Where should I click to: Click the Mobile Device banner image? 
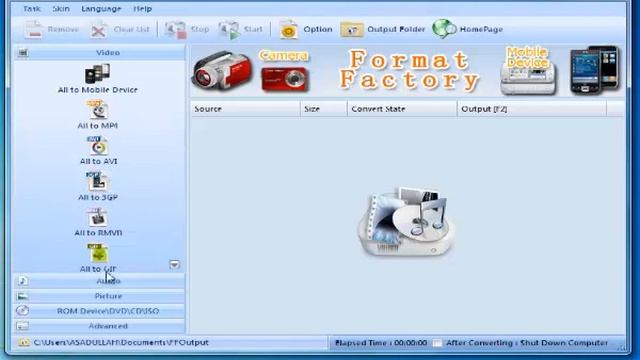[x=528, y=70]
